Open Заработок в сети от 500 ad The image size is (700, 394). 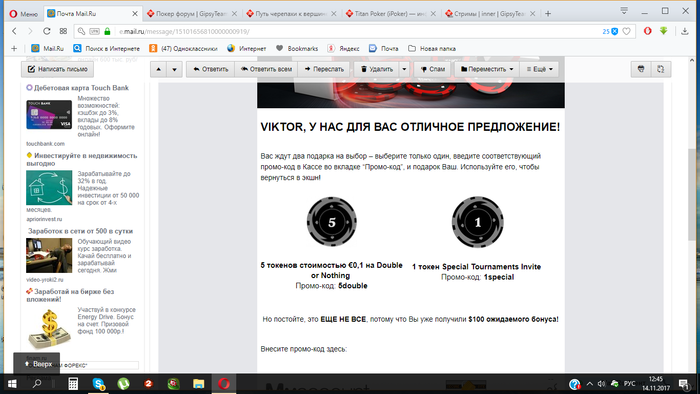pos(80,231)
